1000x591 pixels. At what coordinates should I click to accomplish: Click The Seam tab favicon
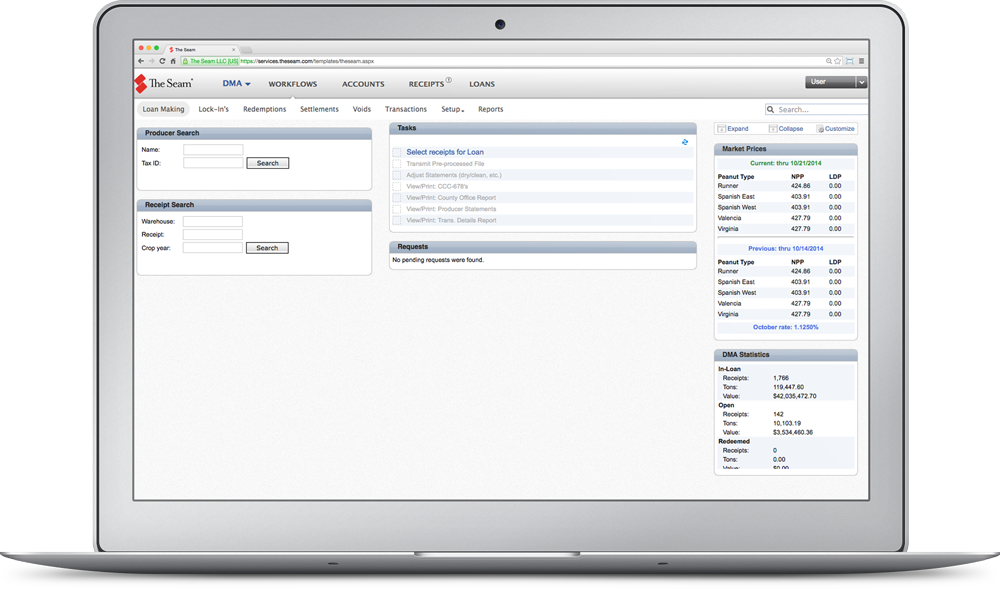[x=171, y=50]
